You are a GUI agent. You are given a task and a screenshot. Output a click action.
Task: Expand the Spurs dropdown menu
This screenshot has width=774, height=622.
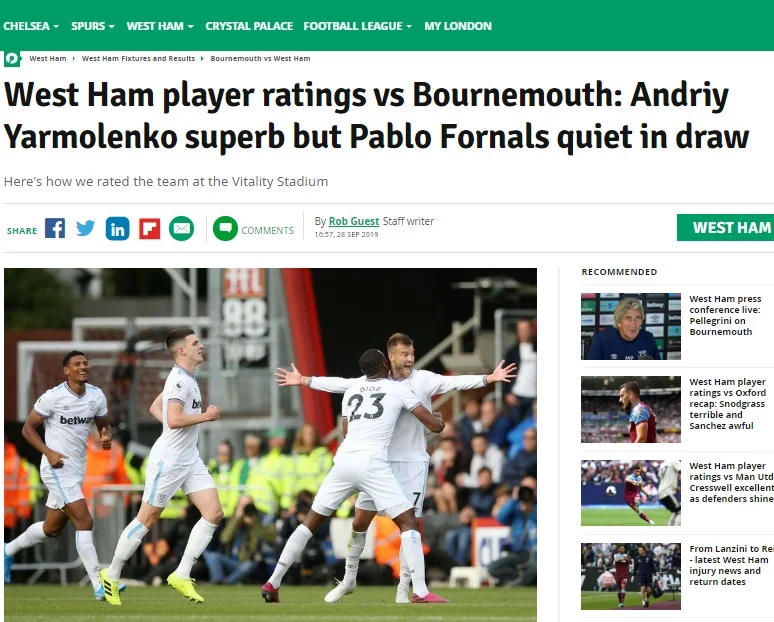pos(93,26)
